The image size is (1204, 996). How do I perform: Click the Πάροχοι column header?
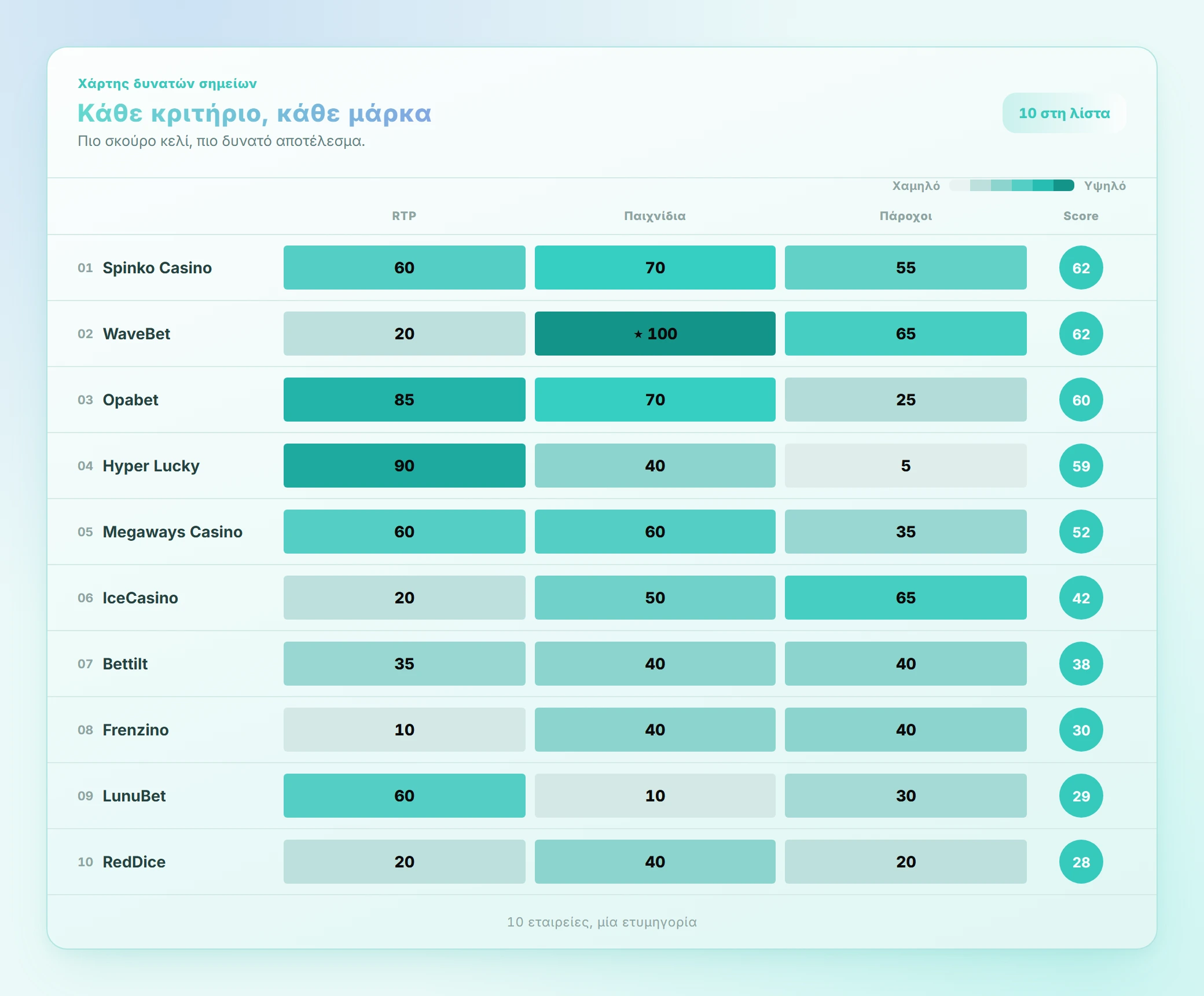click(905, 216)
